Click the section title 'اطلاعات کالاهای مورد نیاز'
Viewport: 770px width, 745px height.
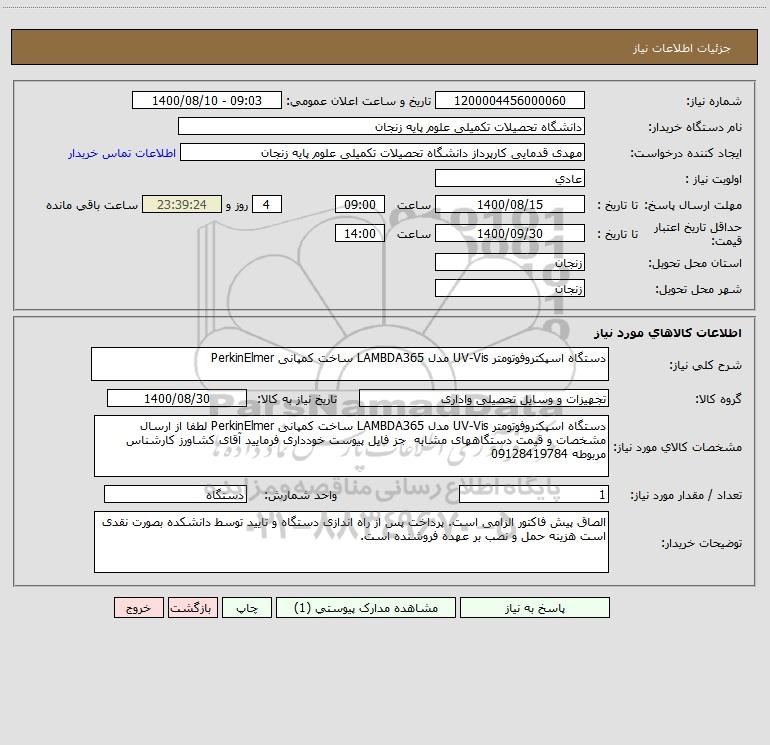668,333
